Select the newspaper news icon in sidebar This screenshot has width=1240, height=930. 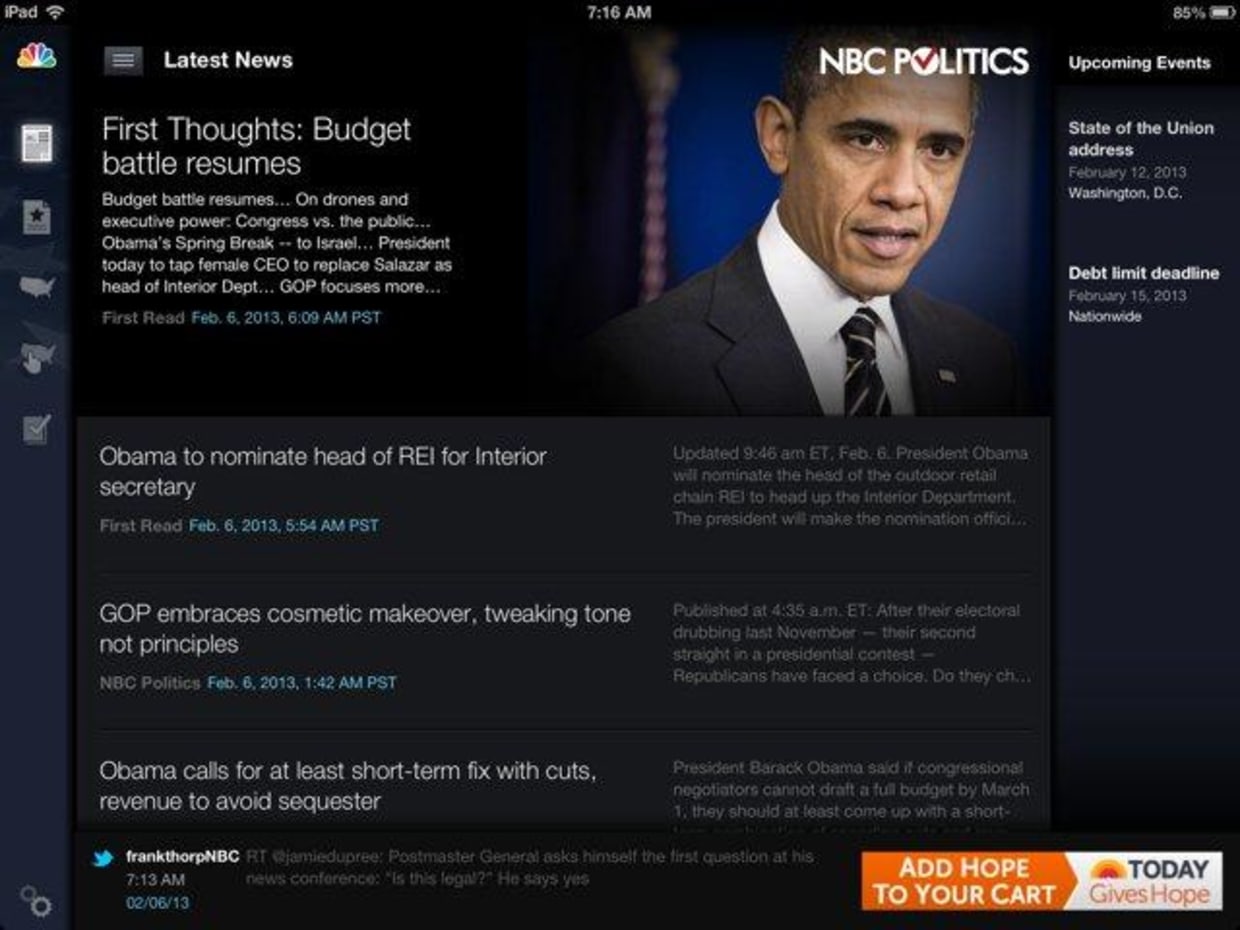click(37, 144)
